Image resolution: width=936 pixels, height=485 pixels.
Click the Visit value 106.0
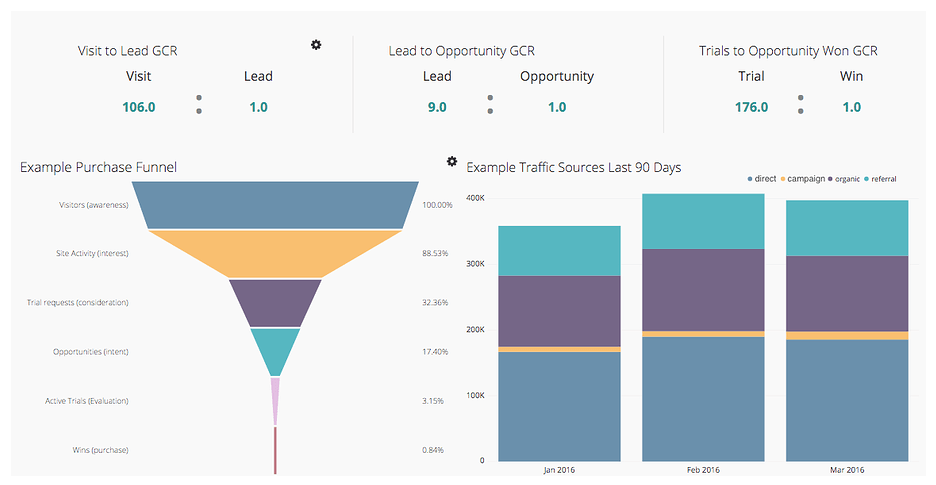(x=138, y=107)
